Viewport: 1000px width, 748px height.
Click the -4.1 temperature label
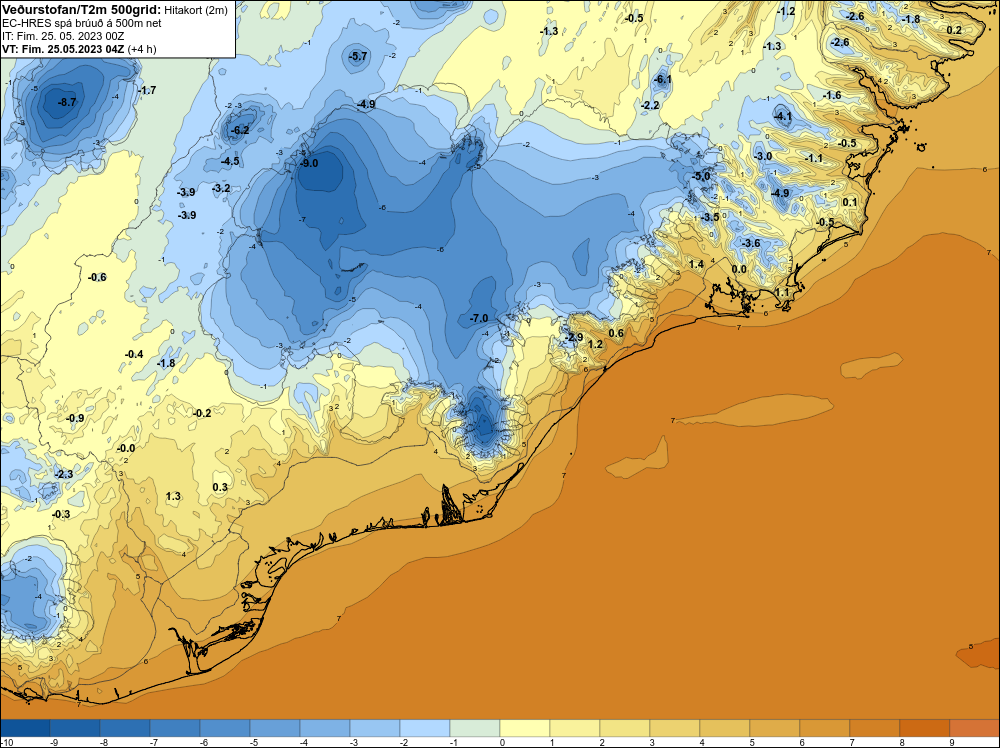pos(783,116)
